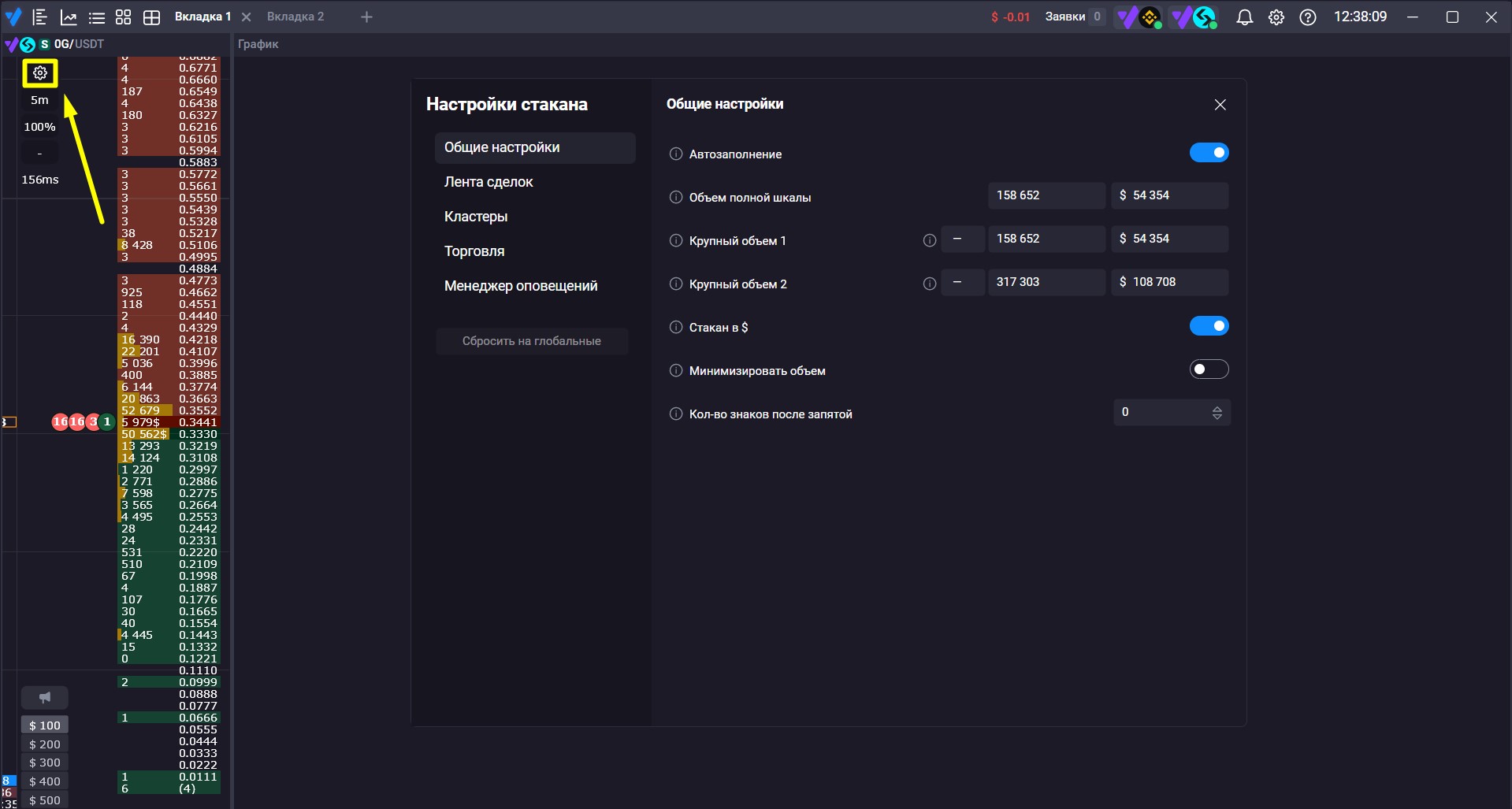Select the $ 400 order size preset
Screen dimensions: 1512x809
44,781
